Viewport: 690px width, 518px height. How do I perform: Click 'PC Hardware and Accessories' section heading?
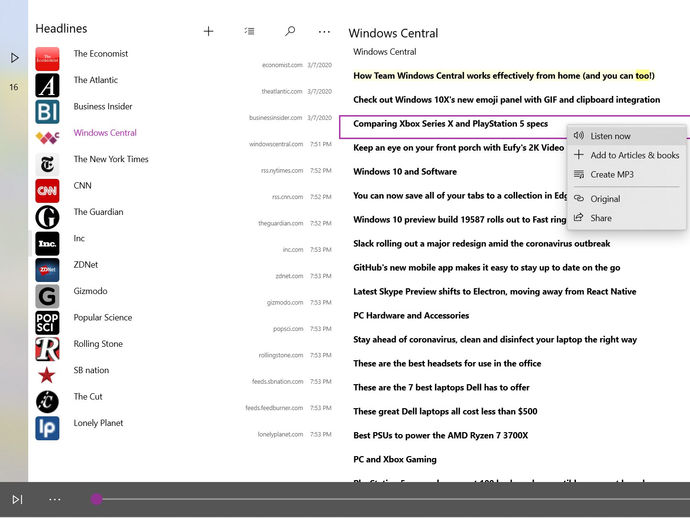click(411, 316)
